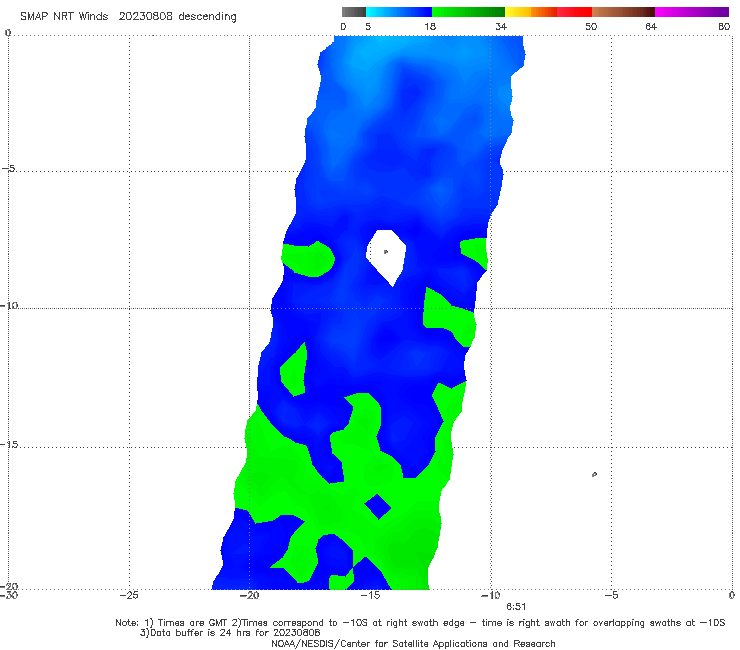Pick the yellow-orange segment of the color bar
This screenshot has height=650, width=740.
(530, 12)
